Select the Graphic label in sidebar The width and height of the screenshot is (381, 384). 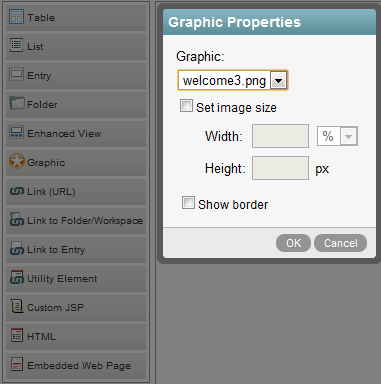(46, 163)
